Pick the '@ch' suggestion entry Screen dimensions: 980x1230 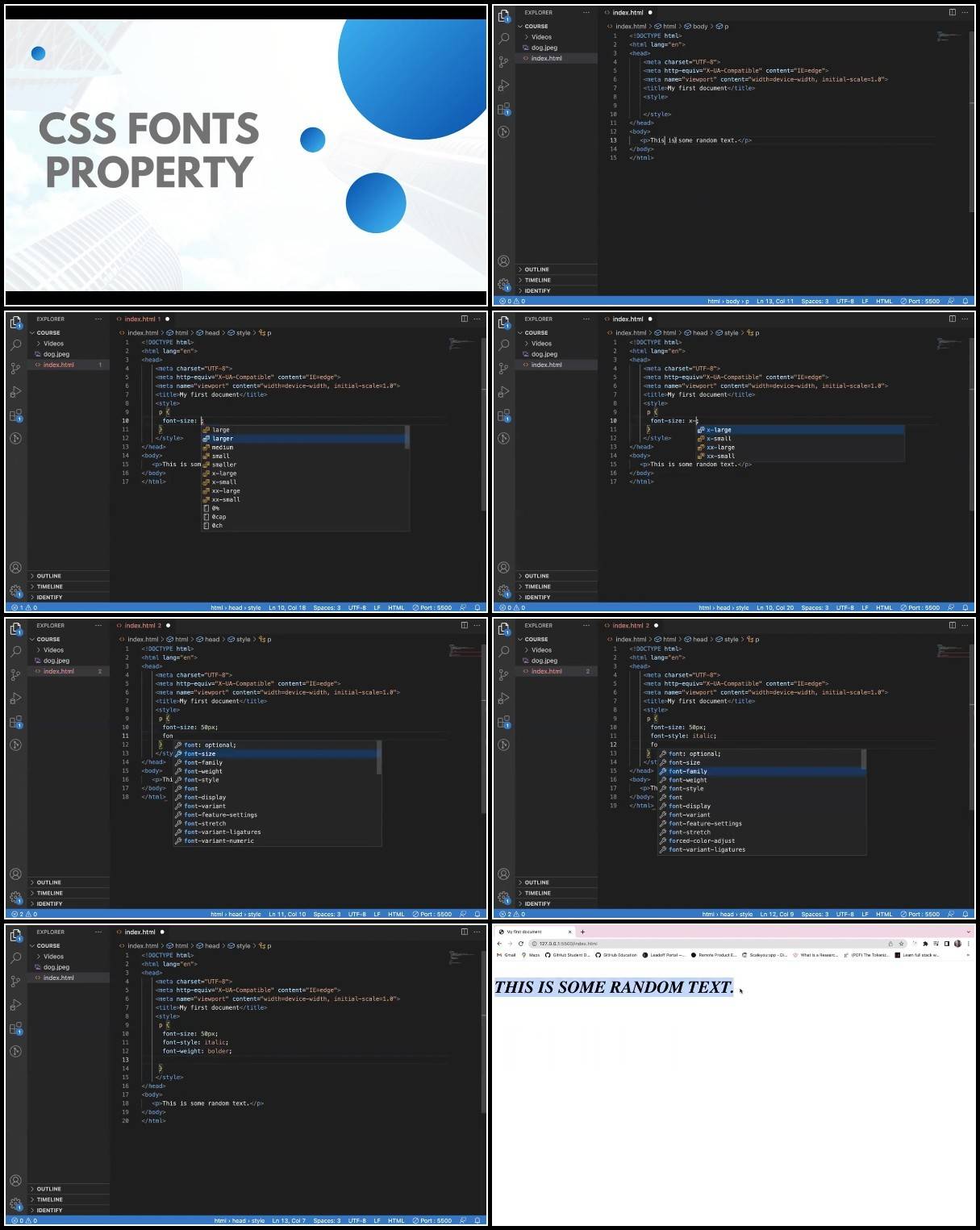pyautogui.click(x=305, y=526)
